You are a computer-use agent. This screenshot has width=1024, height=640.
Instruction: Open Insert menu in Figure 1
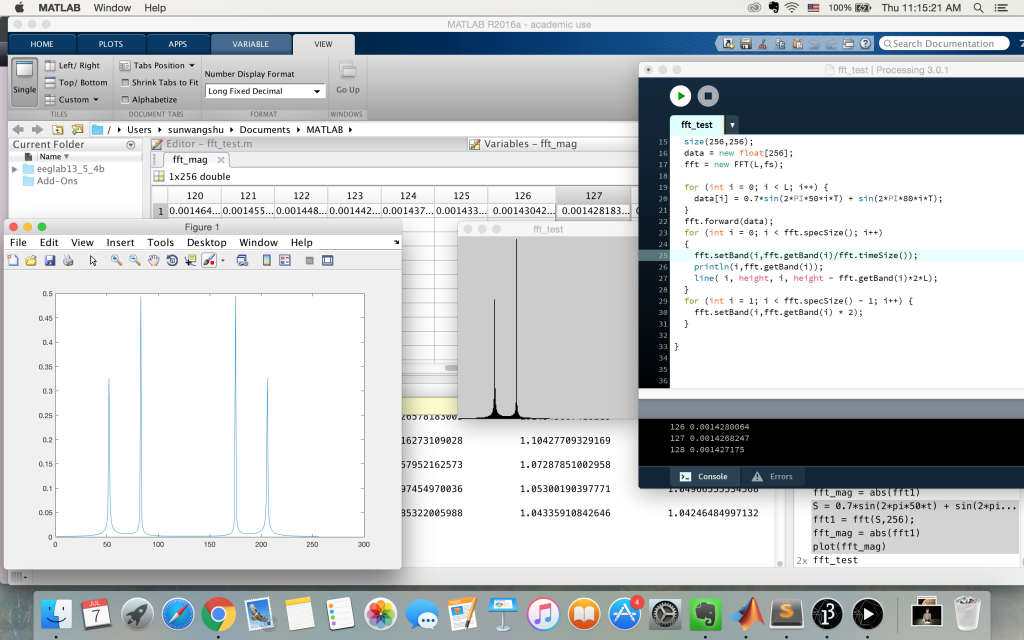[x=120, y=242]
